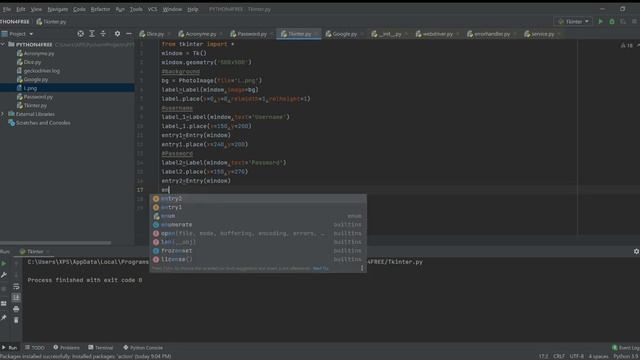Open the Run tool window button
This screenshot has height=360, width=640.
pyautogui.click(x=9, y=348)
